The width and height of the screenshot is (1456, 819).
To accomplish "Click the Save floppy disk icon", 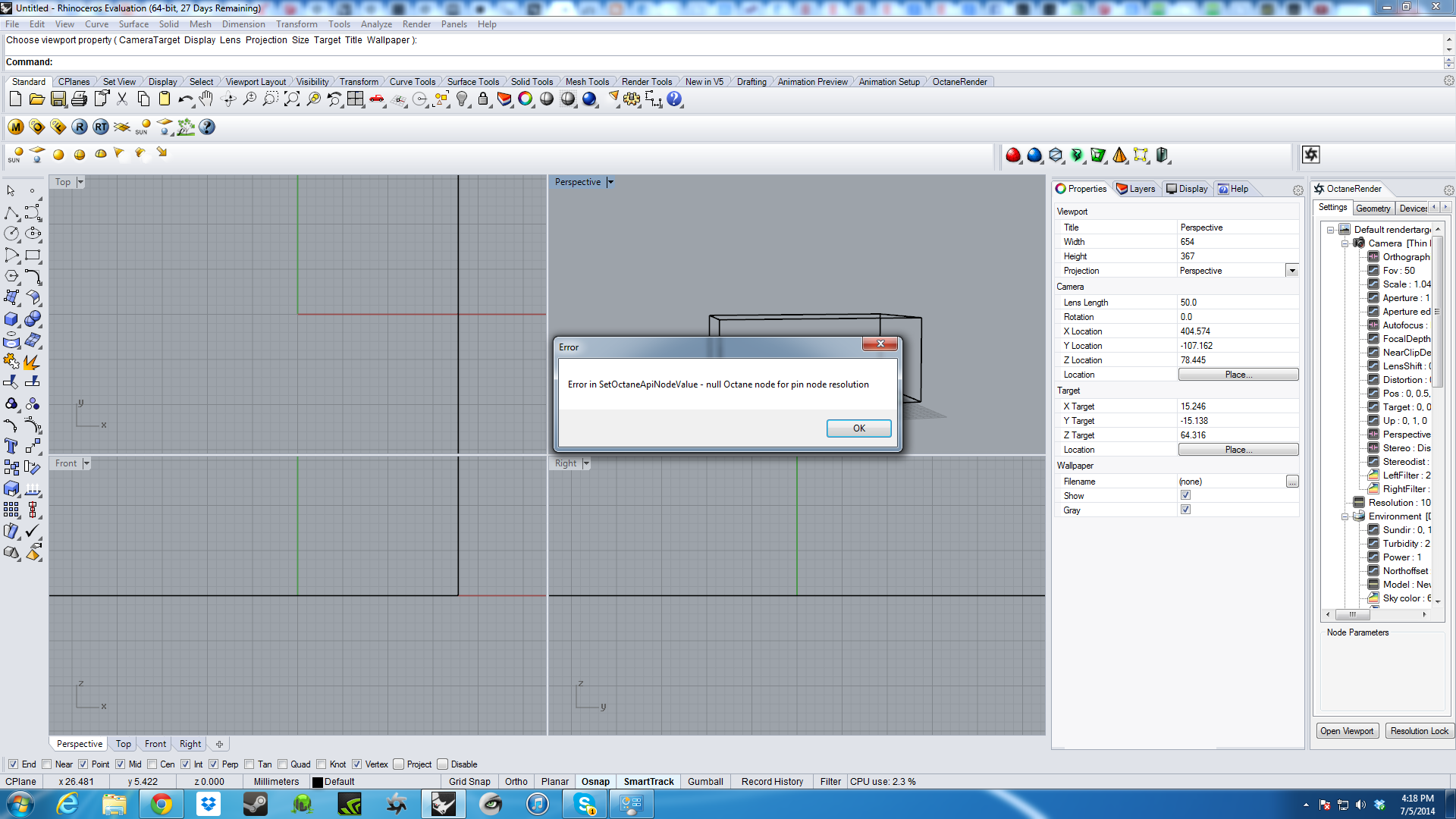I will 58,99.
